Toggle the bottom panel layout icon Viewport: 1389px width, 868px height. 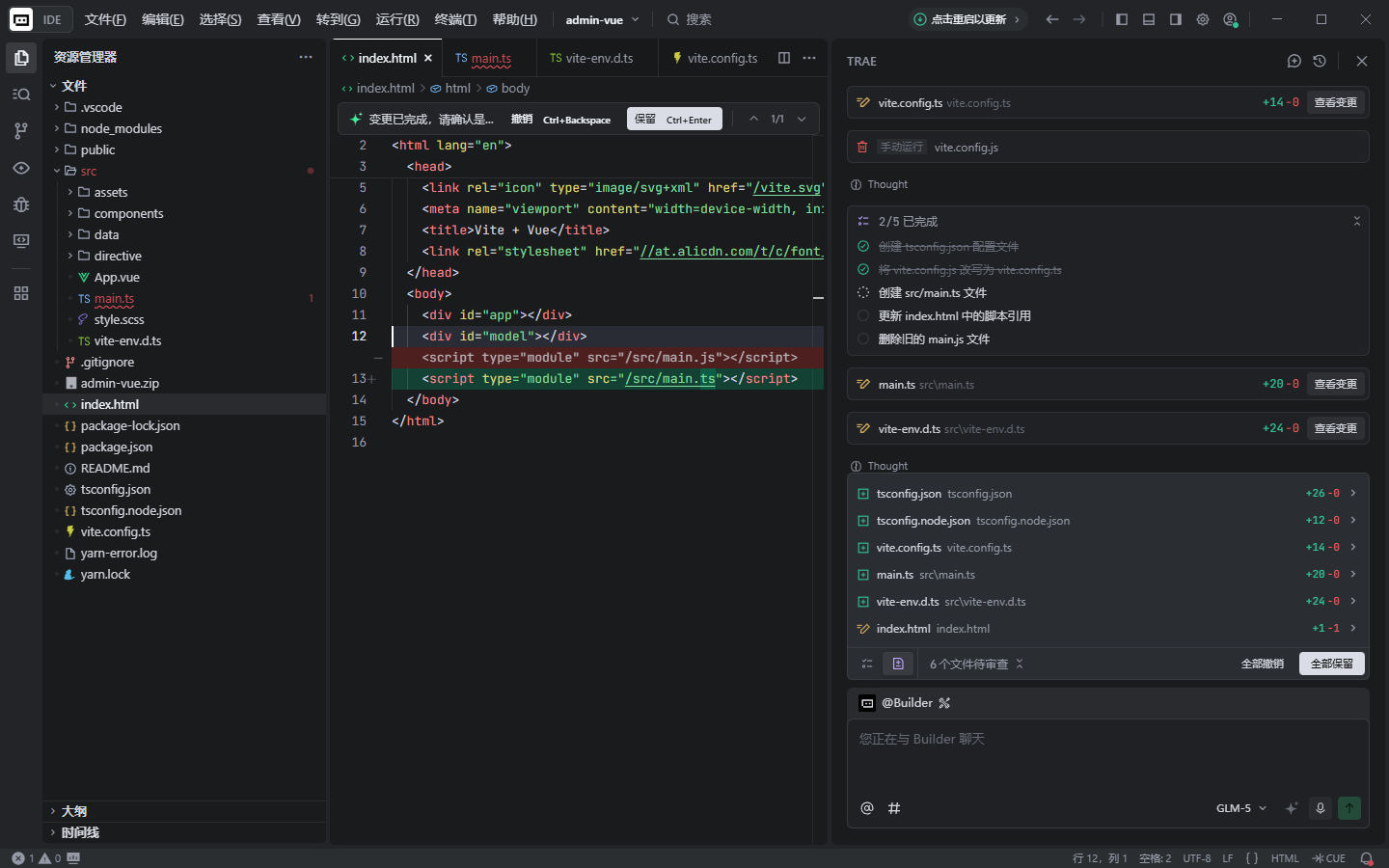(x=1149, y=19)
